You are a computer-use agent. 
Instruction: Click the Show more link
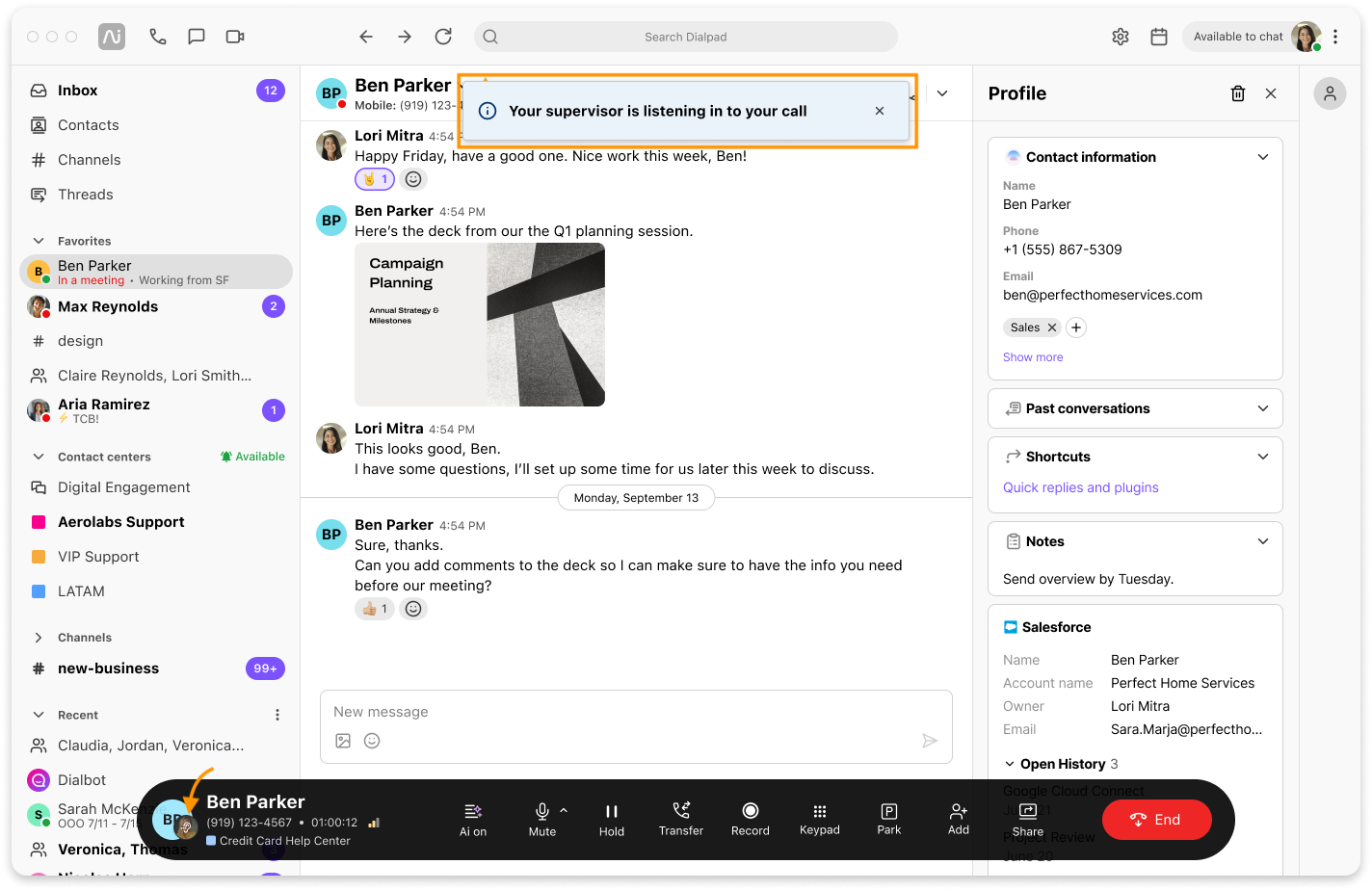[x=1033, y=357]
